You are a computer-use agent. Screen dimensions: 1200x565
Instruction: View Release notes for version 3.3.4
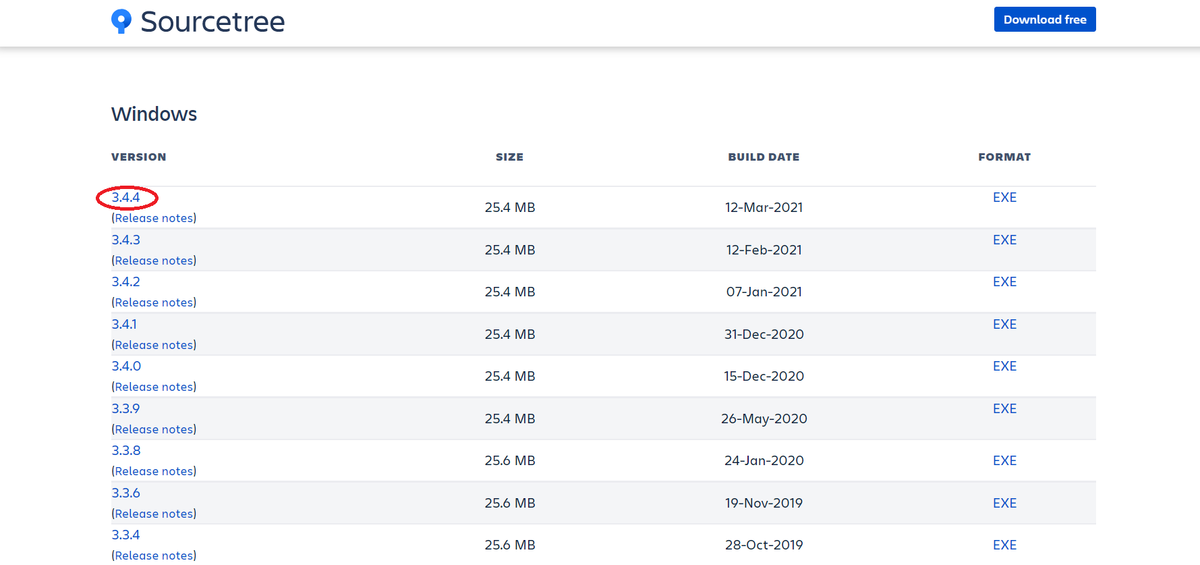(154, 555)
